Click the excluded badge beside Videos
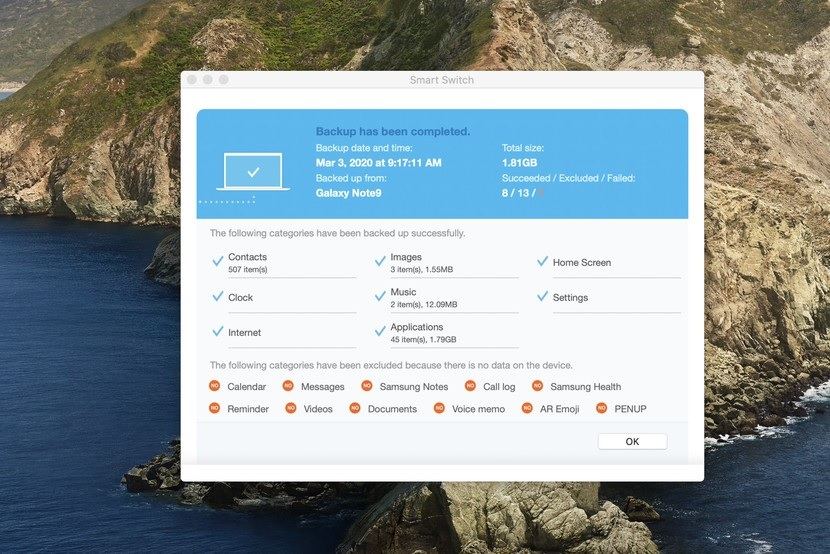 tap(291, 408)
